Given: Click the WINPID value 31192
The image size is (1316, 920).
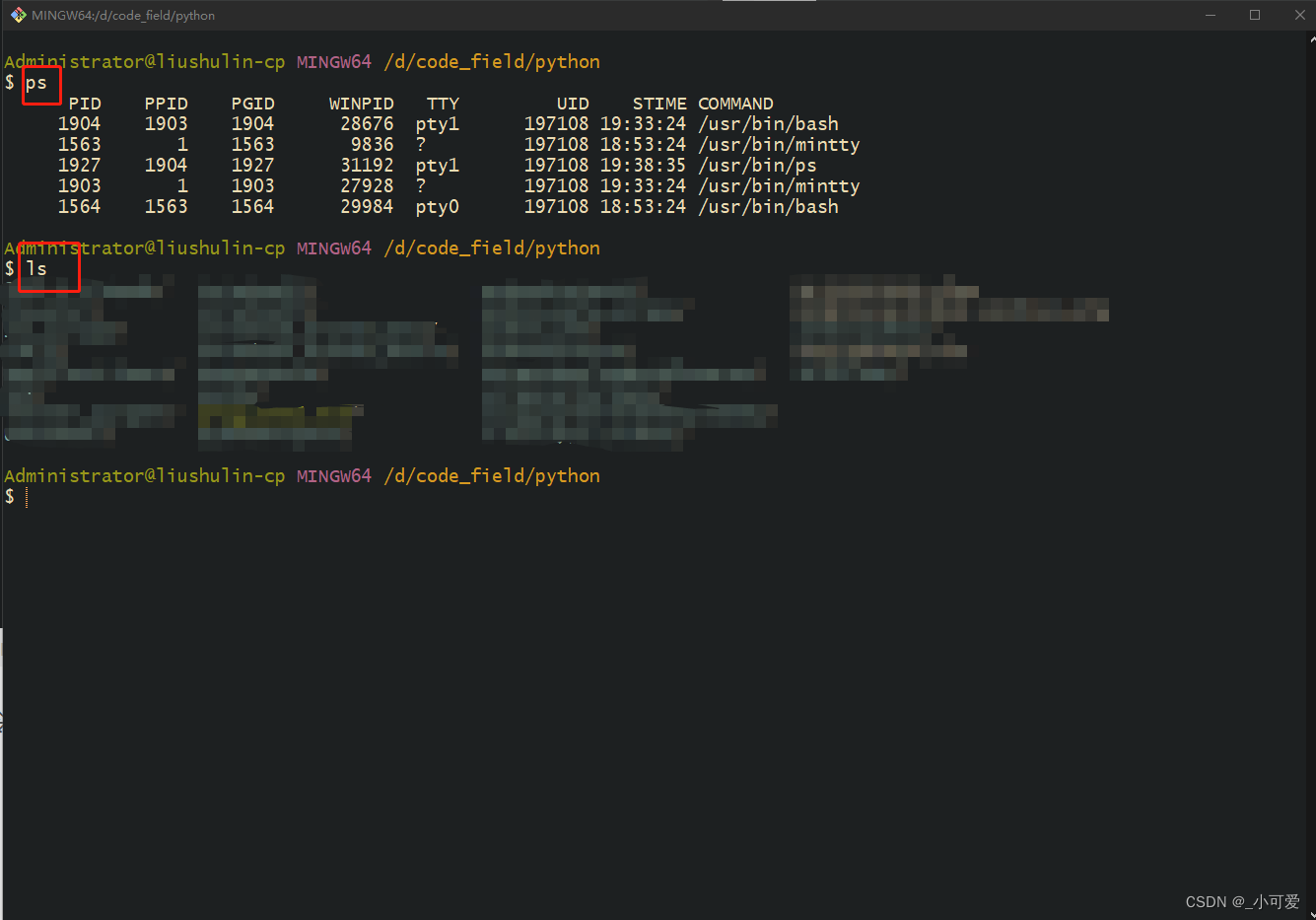Looking at the screenshot, I should tap(367, 165).
